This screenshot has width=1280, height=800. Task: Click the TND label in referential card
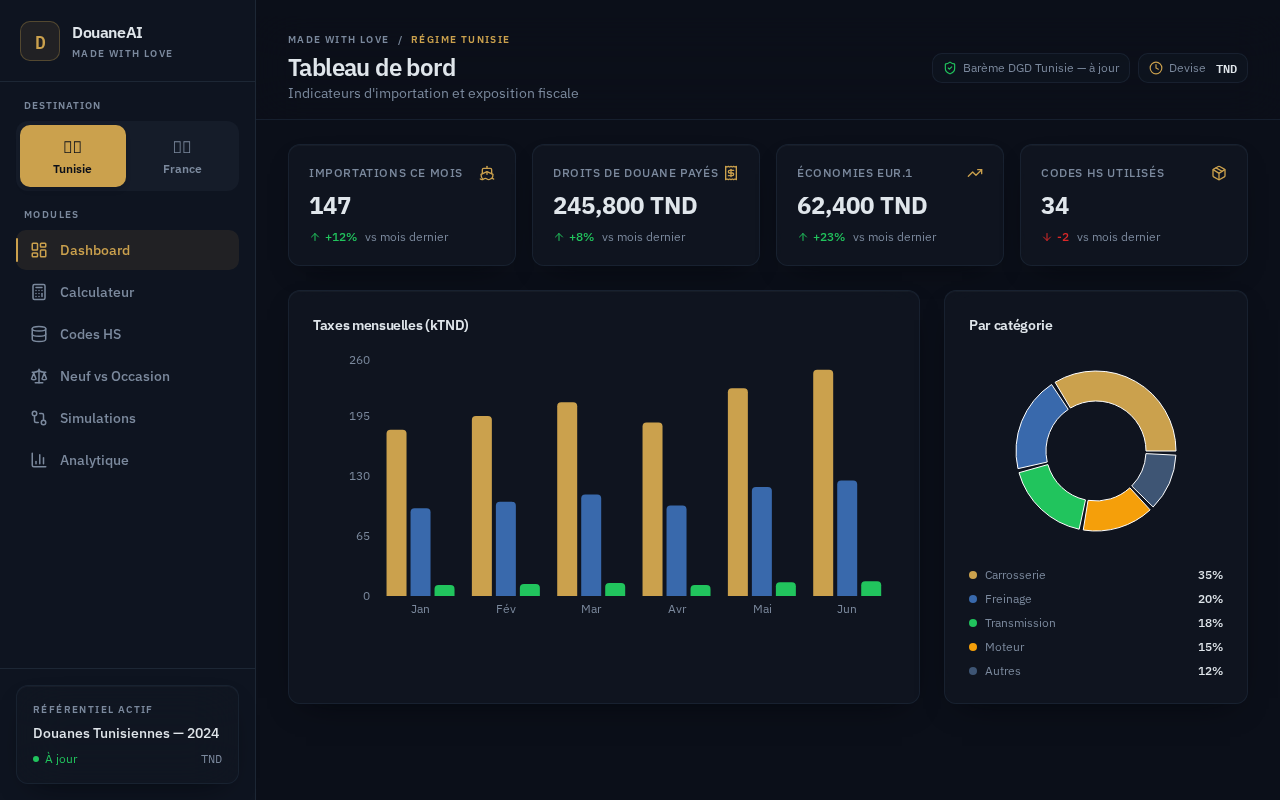point(211,759)
